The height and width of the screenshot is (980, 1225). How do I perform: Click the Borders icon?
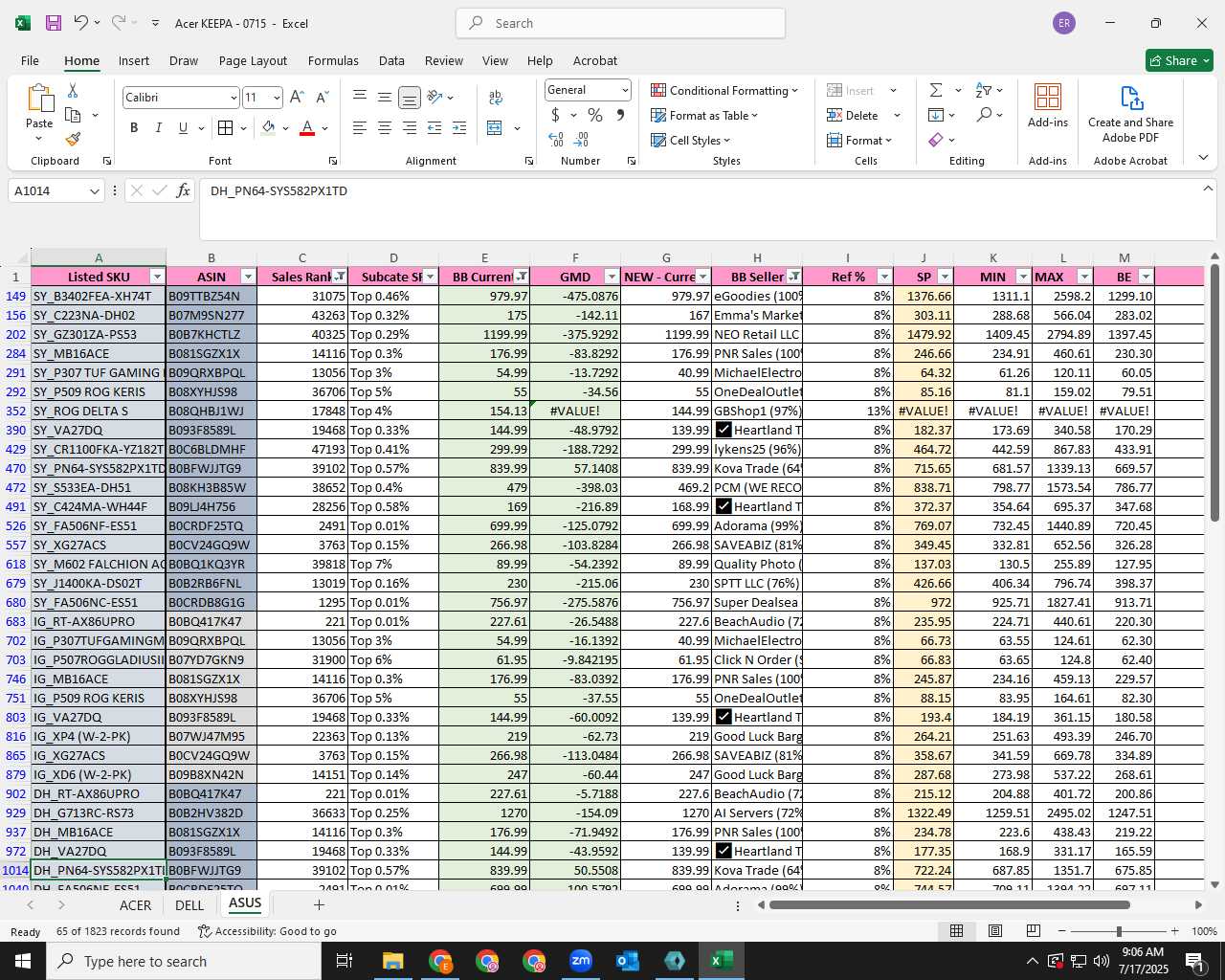226,127
